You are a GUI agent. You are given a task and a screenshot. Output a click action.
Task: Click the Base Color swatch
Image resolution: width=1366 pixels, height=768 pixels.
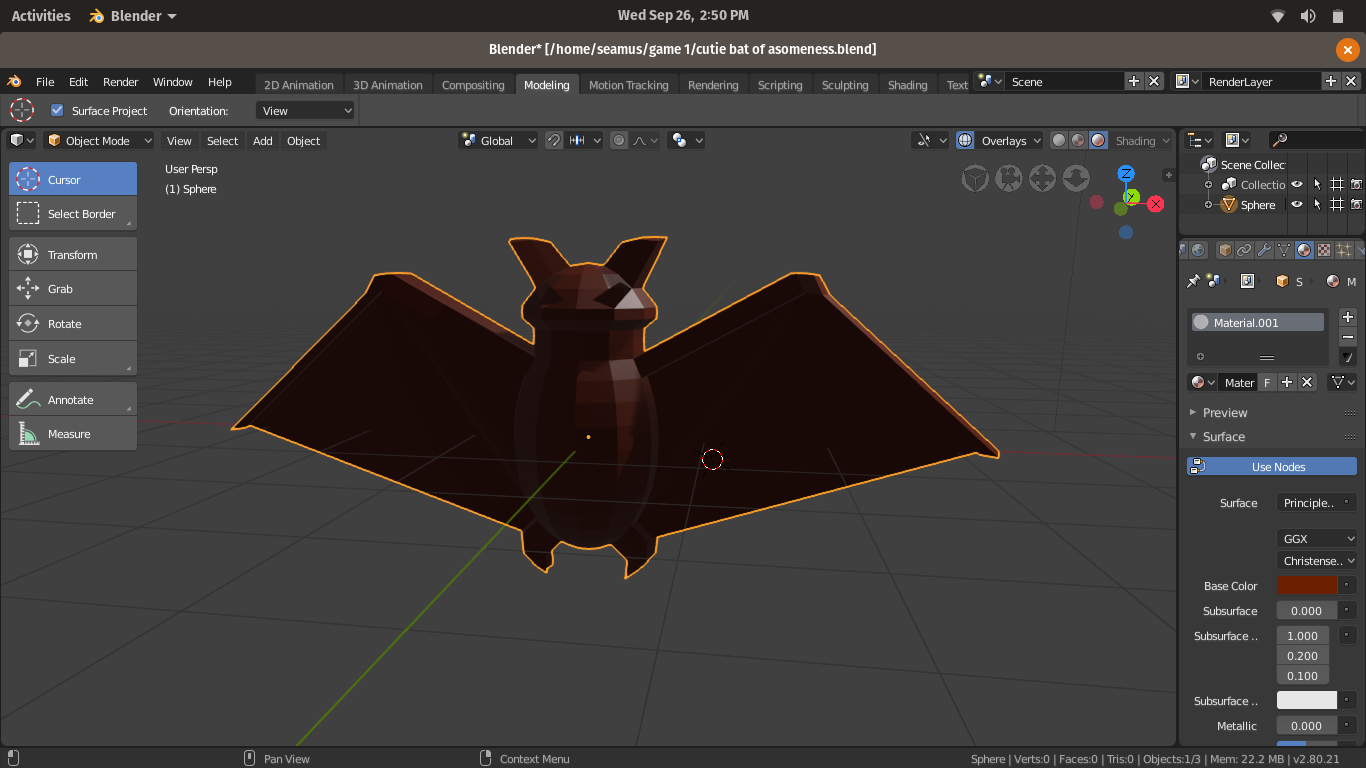tap(1306, 586)
